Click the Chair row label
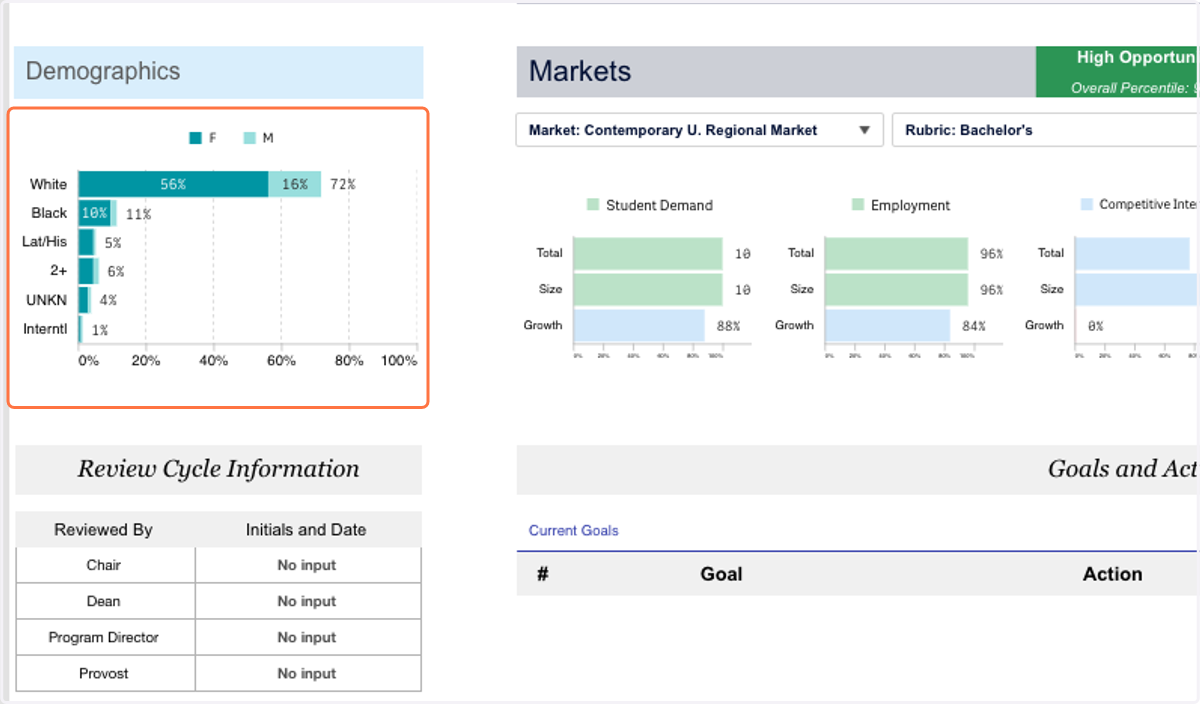 tap(104, 565)
